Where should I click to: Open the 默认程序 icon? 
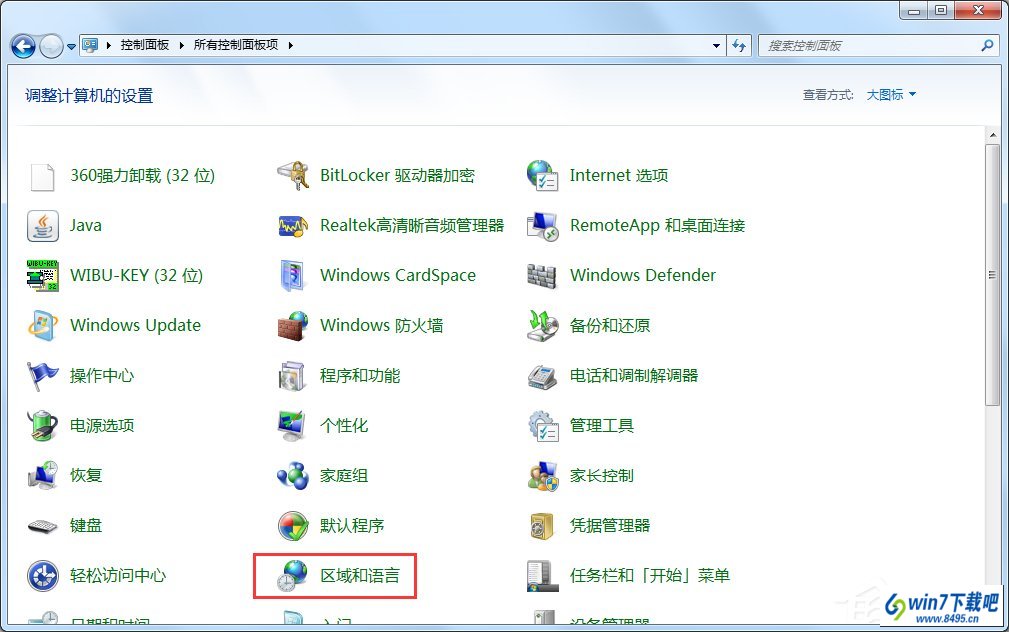[293, 525]
